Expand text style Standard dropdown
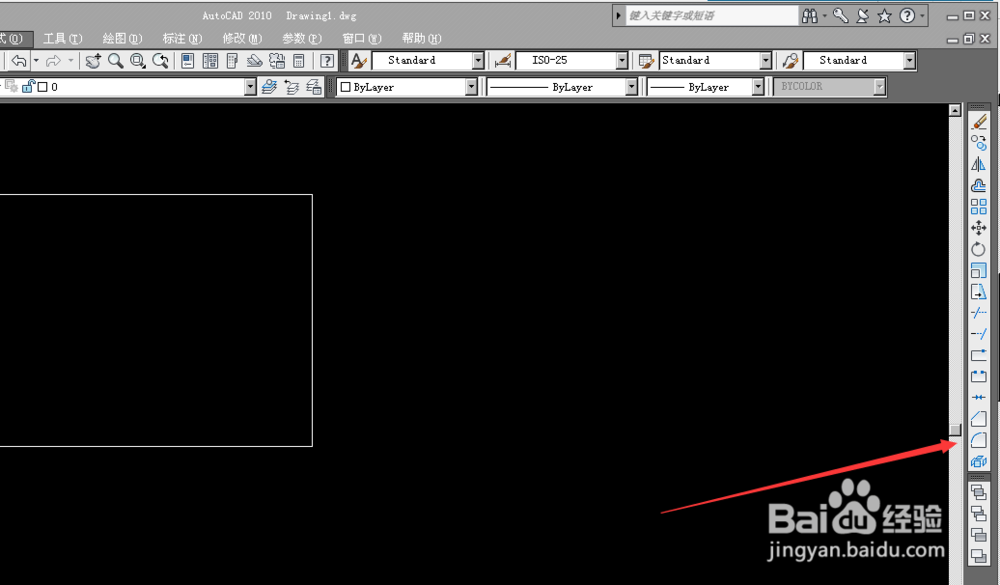Viewport: 1000px width, 585px height. (x=478, y=61)
